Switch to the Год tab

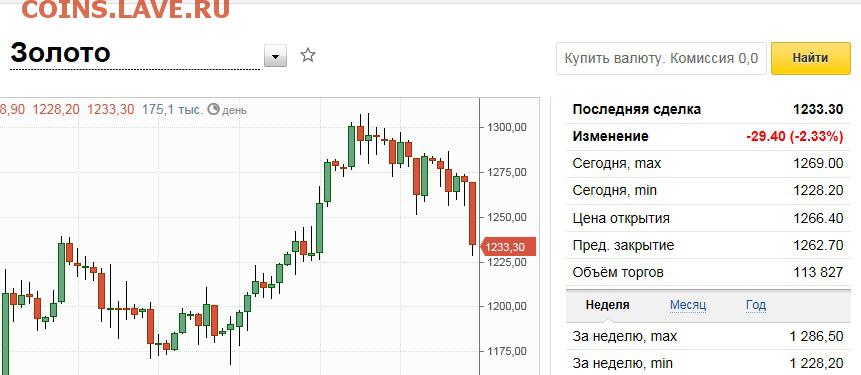coord(756,305)
